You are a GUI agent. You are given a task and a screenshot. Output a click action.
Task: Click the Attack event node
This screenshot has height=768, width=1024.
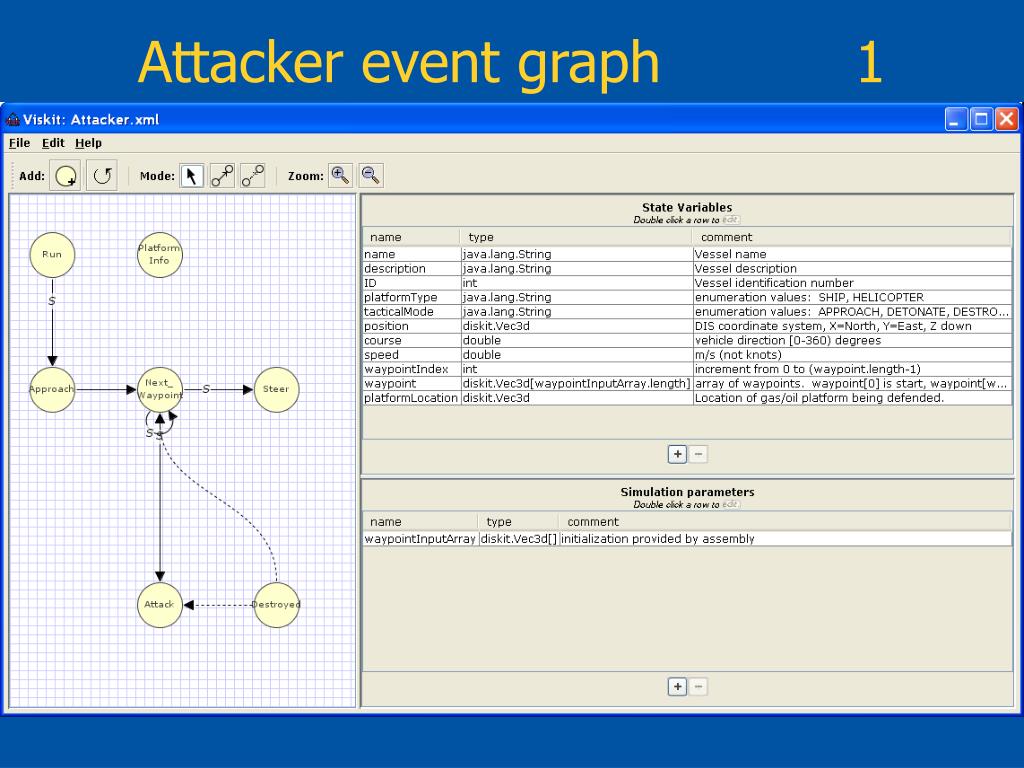point(159,605)
